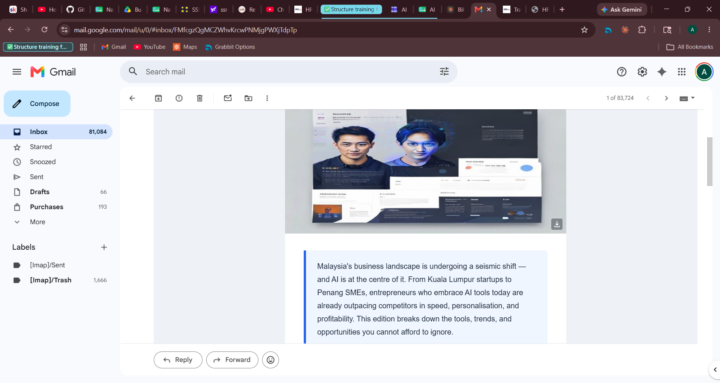Image resolution: width=720 pixels, height=383 pixels.
Task: Open the newsletter hero image with two faces
Action: click(x=425, y=170)
